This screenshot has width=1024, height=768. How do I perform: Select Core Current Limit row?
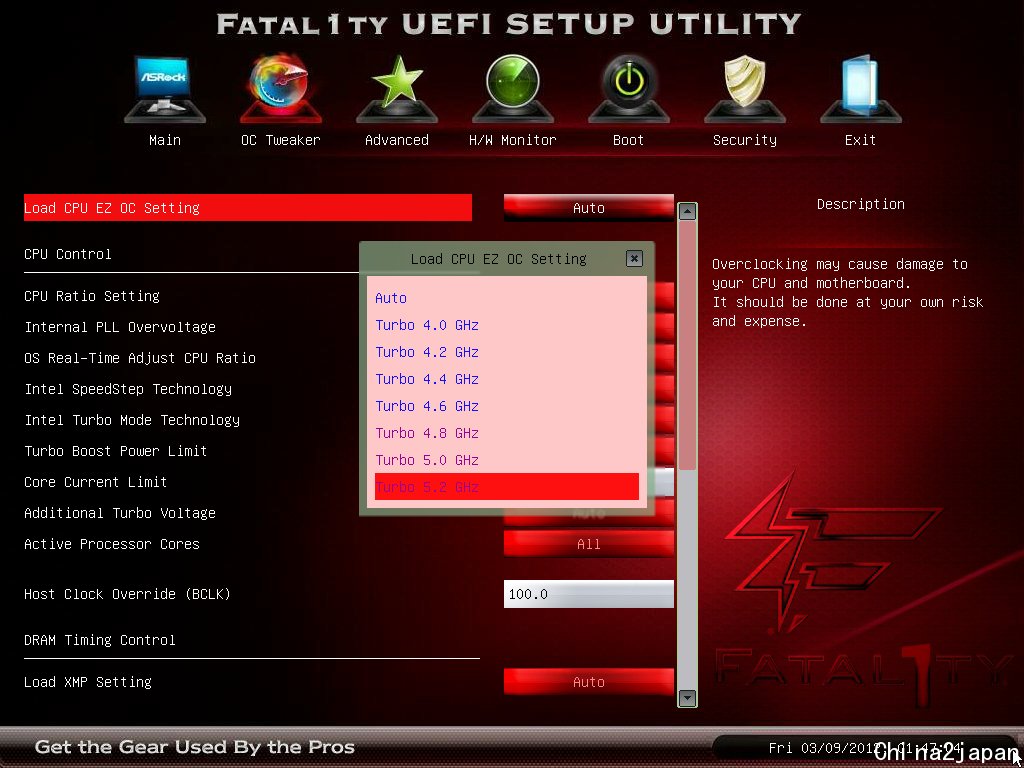95,482
